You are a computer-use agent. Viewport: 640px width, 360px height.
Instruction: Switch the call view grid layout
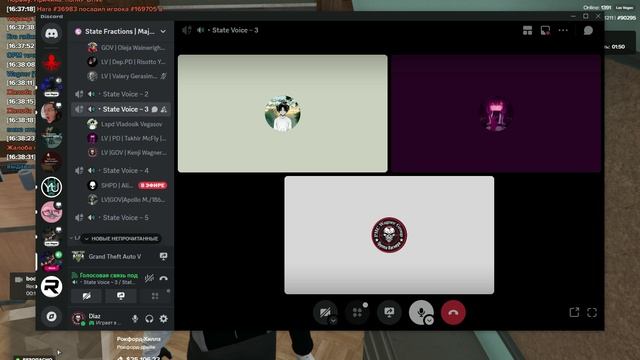click(x=527, y=31)
